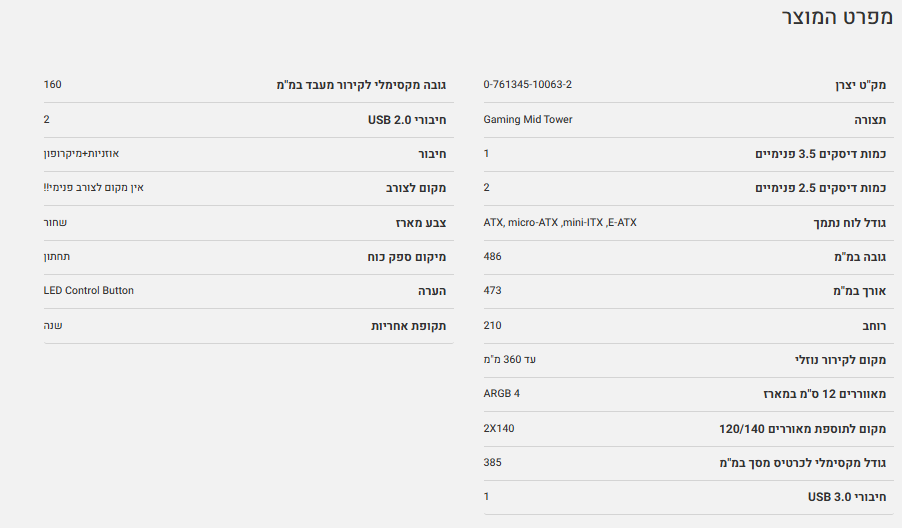Click the ATX, micro-ATX motherboard size value
Viewport: 902px width, 528px height.
pyautogui.click(x=560, y=222)
